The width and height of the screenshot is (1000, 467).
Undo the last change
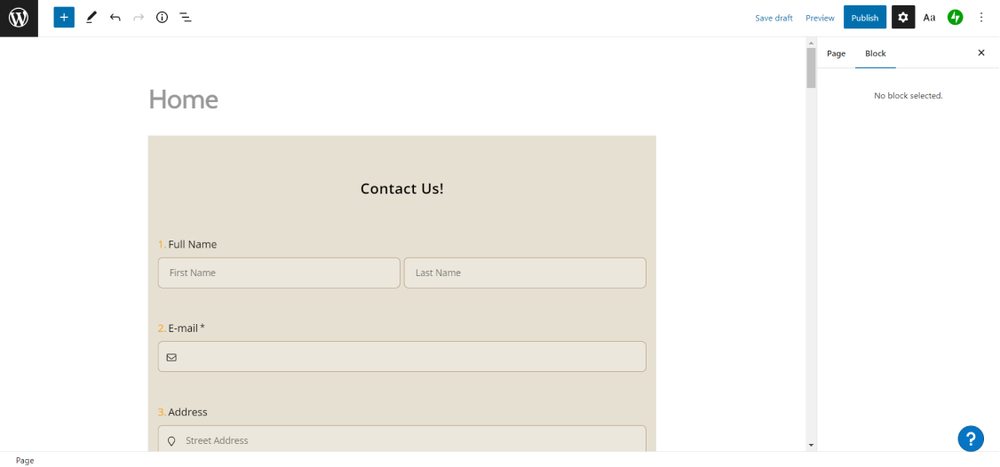(115, 18)
